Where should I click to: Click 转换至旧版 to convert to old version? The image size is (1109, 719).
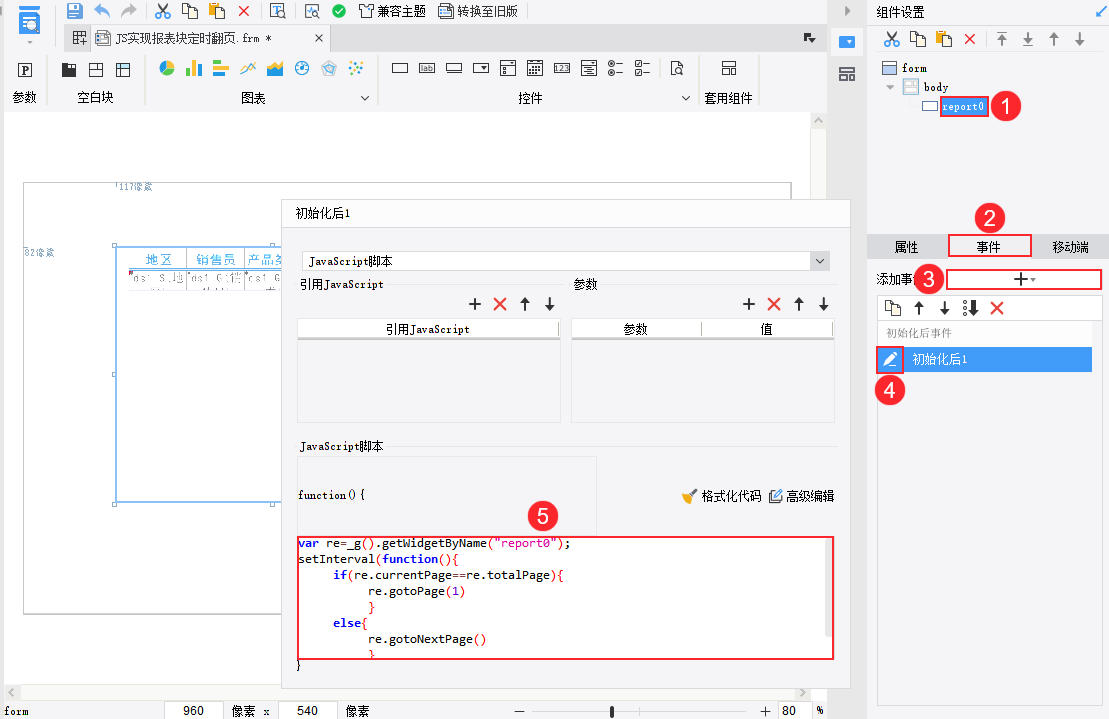click(478, 11)
